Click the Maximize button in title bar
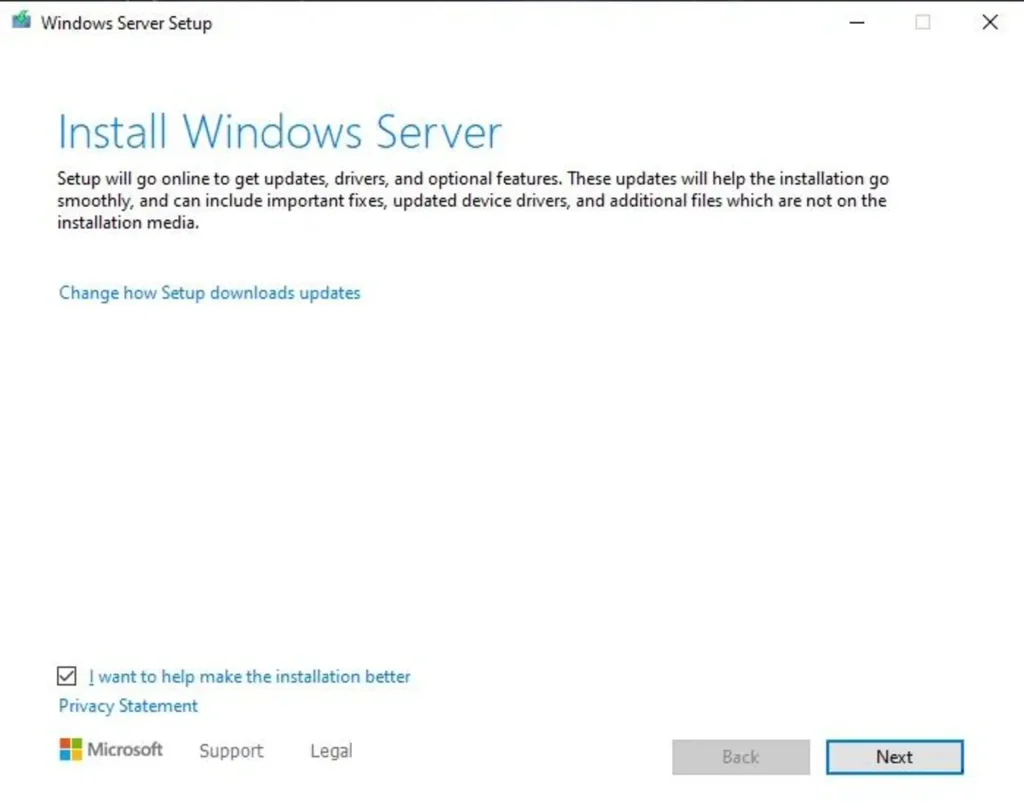This screenshot has width=1024, height=810. [x=923, y=22]
